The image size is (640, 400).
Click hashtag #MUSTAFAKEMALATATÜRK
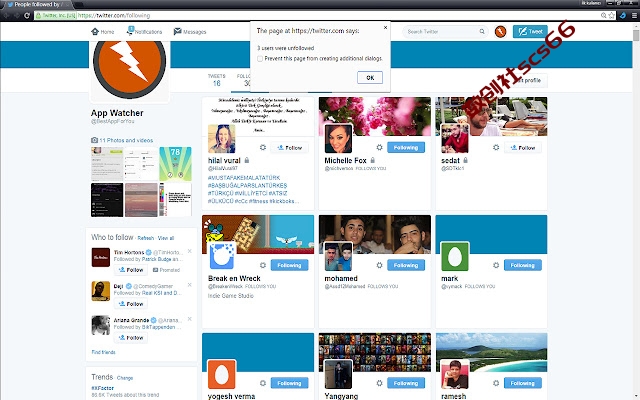pyautogui.click(x=244, y=178)
